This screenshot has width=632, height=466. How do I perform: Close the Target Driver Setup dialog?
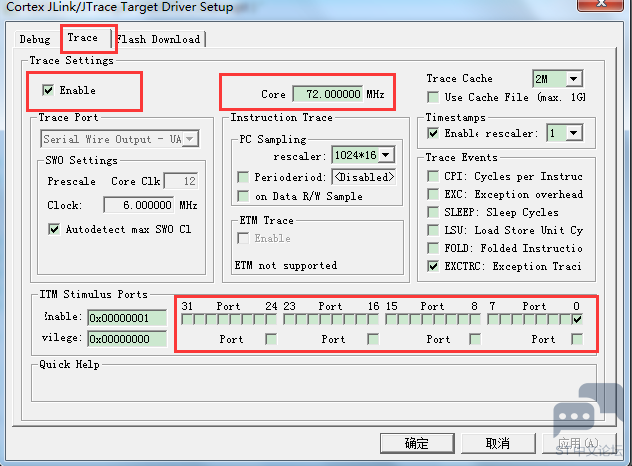click(601, 4)
